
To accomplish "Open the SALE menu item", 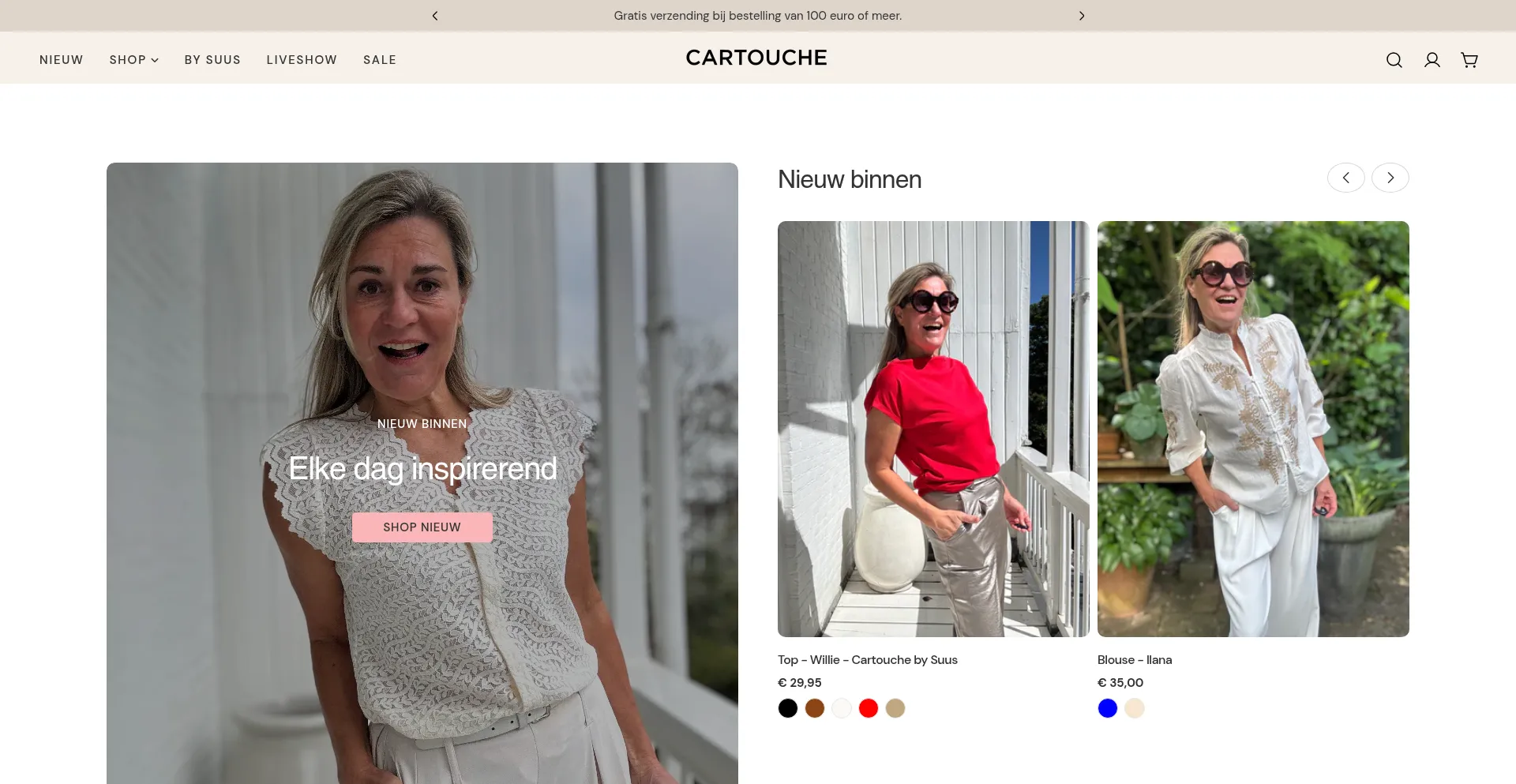I will coord(380,60).
